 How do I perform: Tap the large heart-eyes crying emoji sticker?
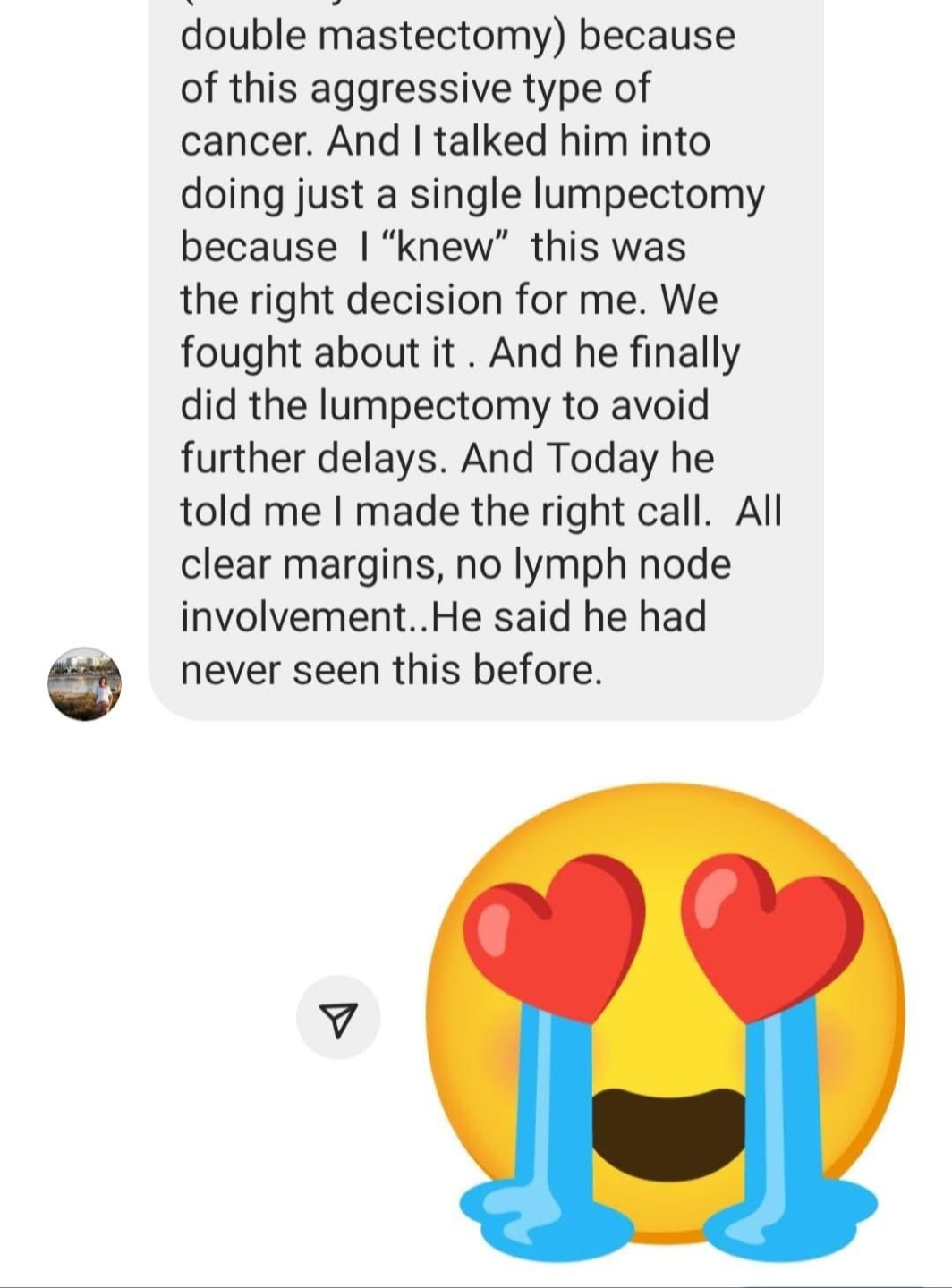point(665,1016)
